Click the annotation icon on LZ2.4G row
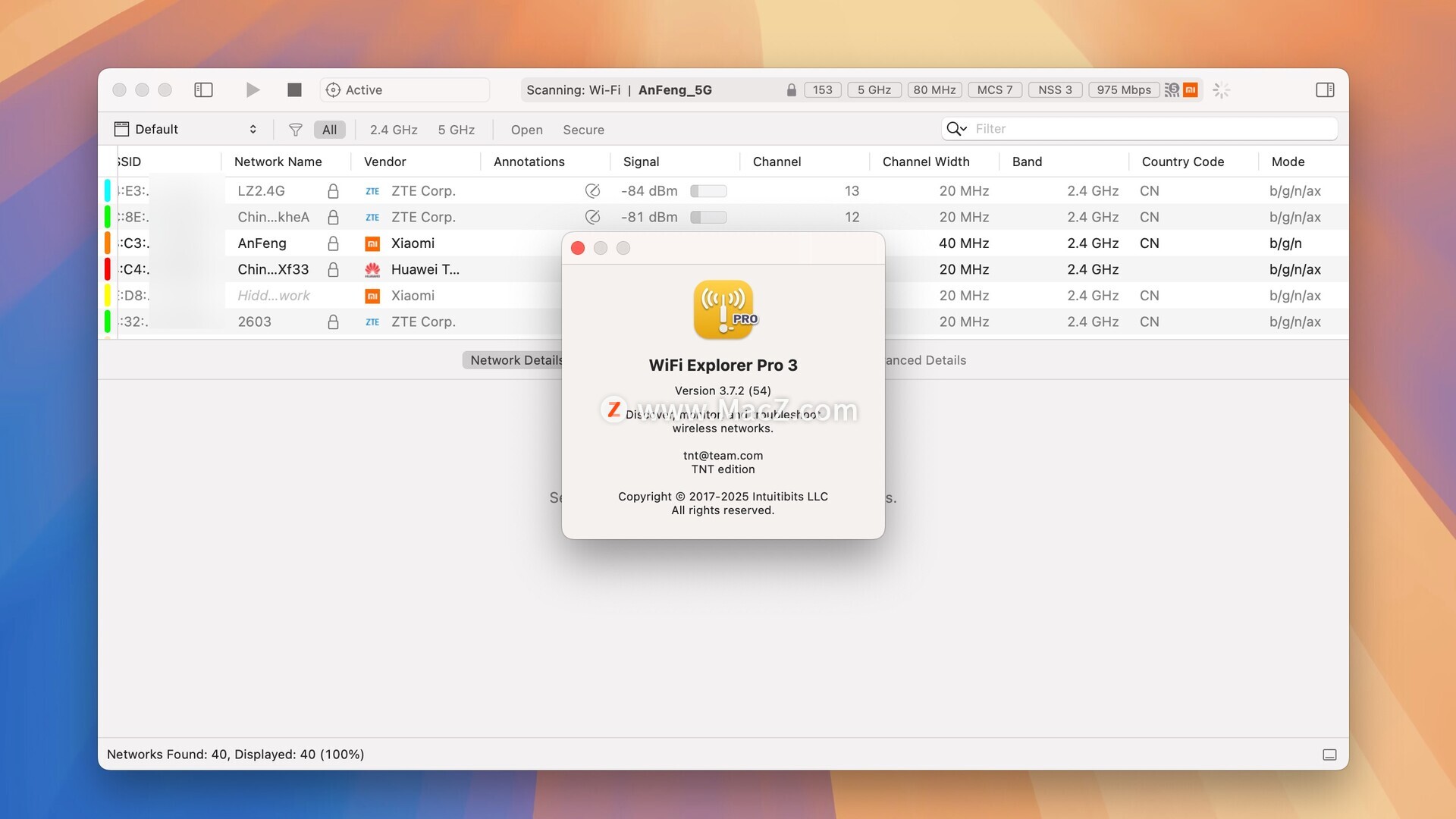Screen dimensions: 1456x819 (592, 191)
